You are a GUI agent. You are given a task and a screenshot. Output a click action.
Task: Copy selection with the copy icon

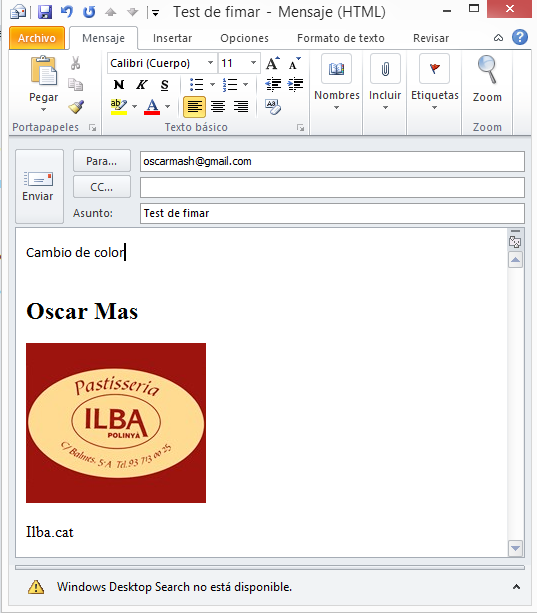[x=75, y=84]
